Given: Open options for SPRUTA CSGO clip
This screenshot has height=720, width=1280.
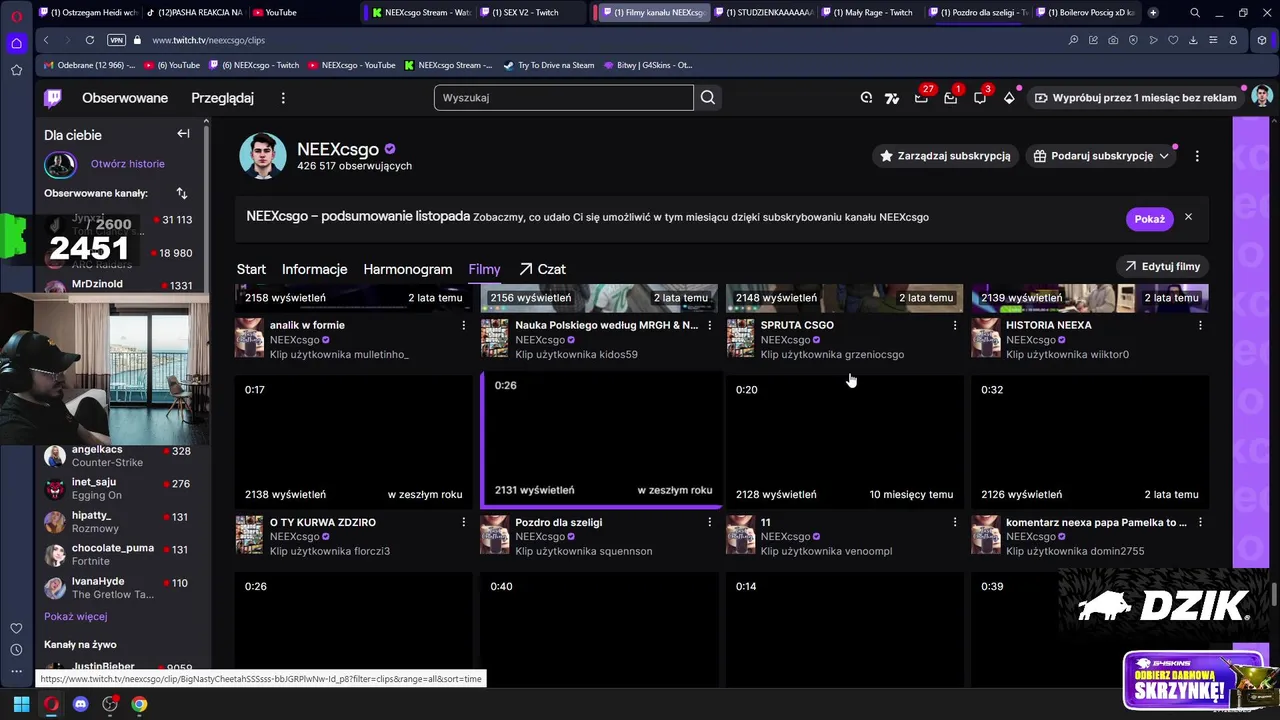Looking at the screenshot, I should point(954,325).
